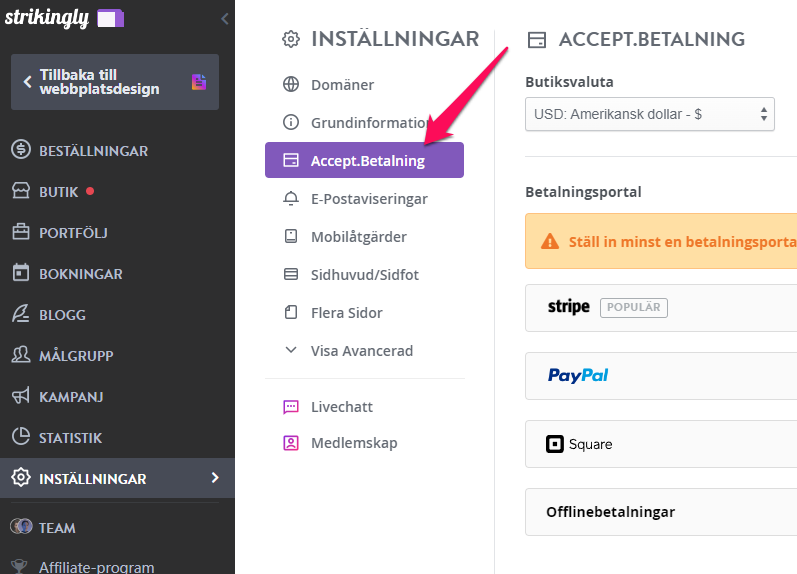This screenshot has height=574, width=797.
Task: Open the Bokningar calendar icon
Action: (21, 273)
